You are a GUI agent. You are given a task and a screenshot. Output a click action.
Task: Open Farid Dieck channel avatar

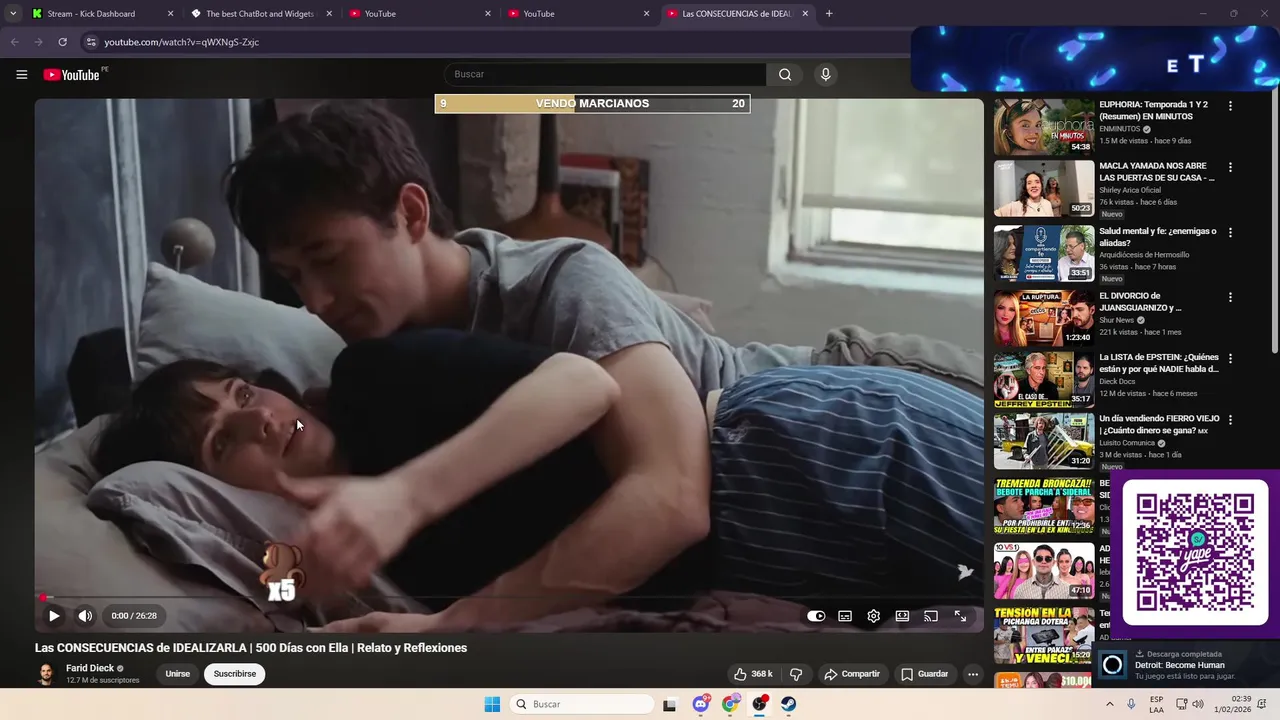point(46,674)
